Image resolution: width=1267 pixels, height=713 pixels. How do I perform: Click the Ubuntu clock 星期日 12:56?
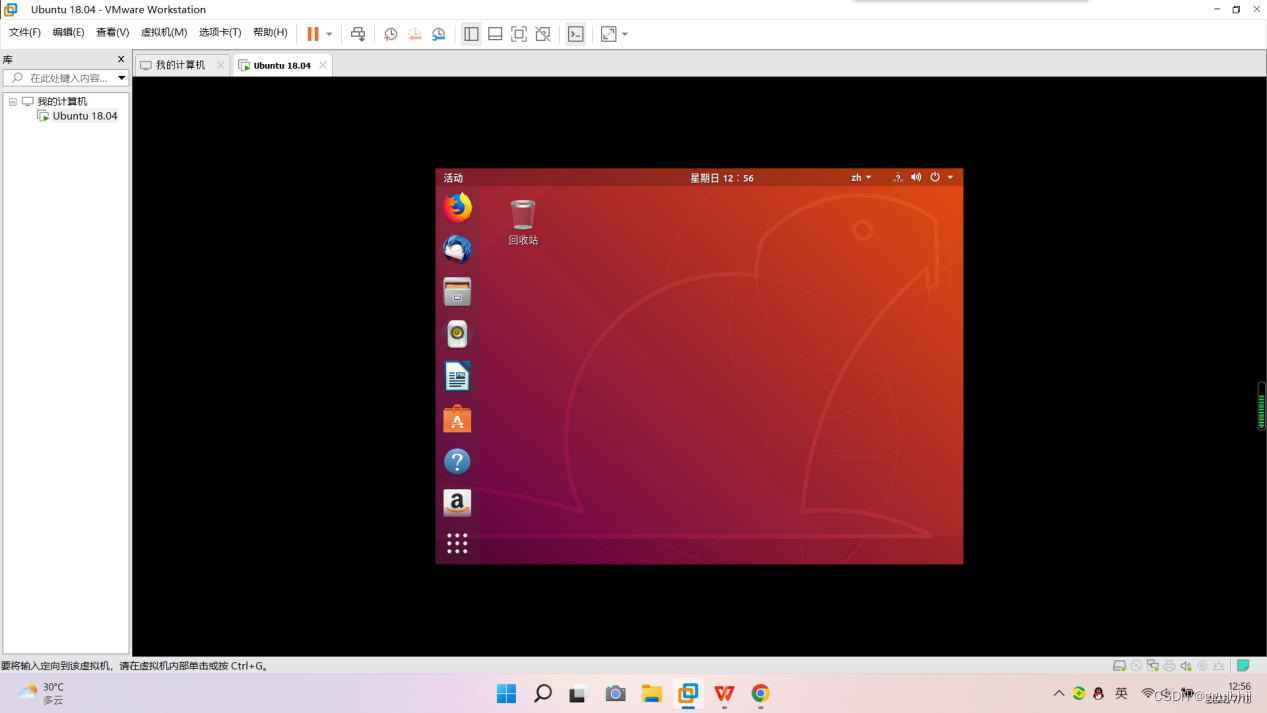[x=722, y=178]
